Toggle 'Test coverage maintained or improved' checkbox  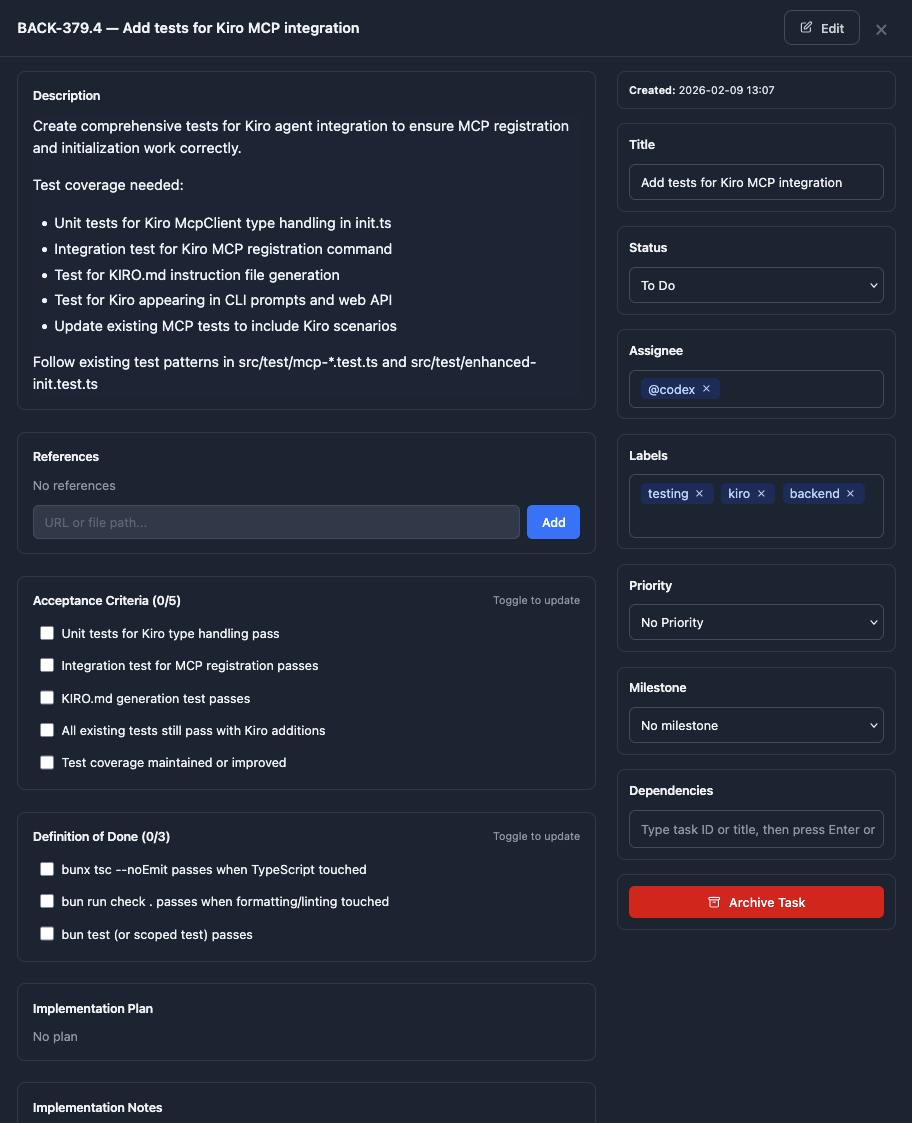pos(47,762)
